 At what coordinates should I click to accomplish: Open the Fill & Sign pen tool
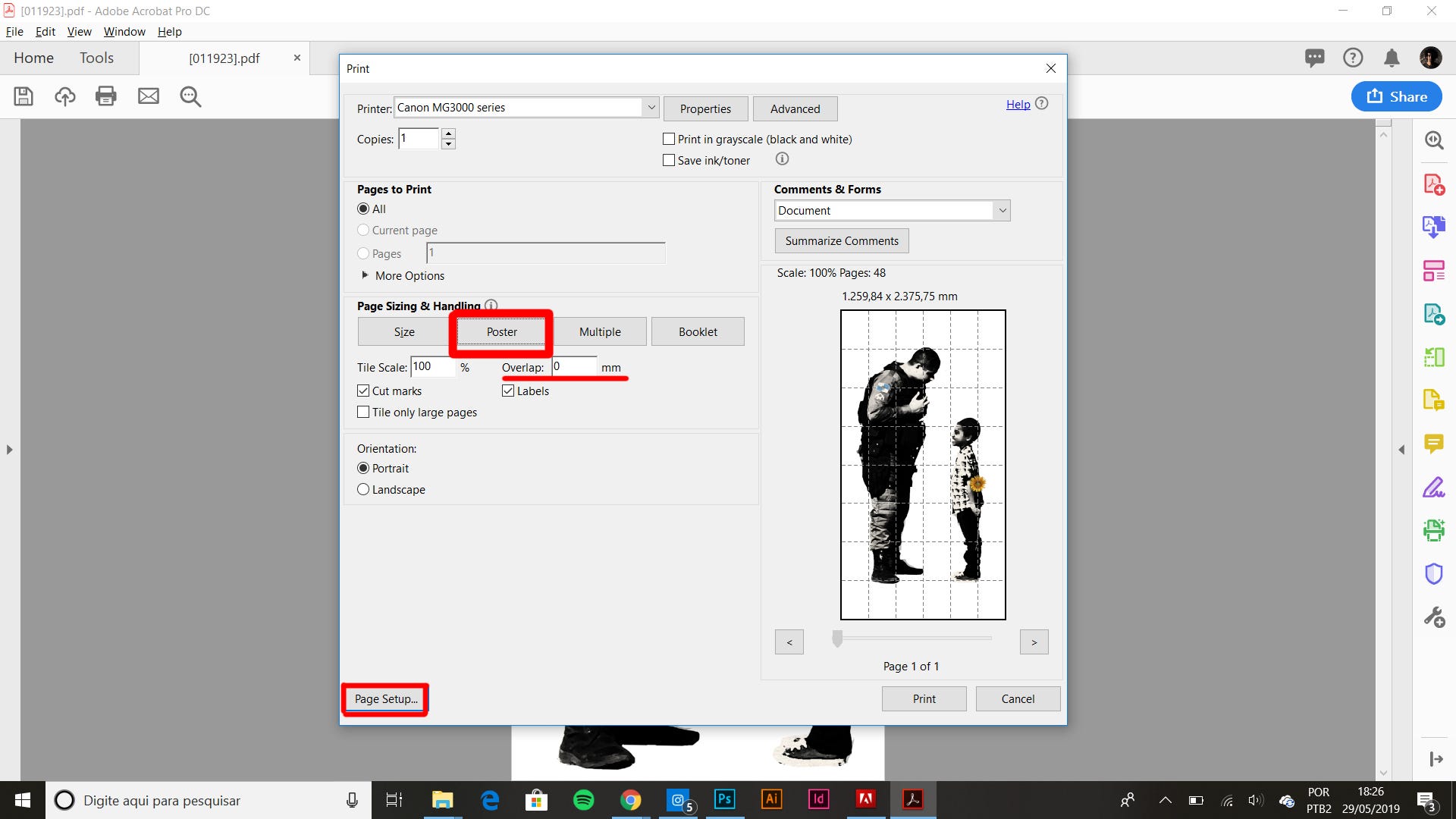click(x=1433, y=488)
